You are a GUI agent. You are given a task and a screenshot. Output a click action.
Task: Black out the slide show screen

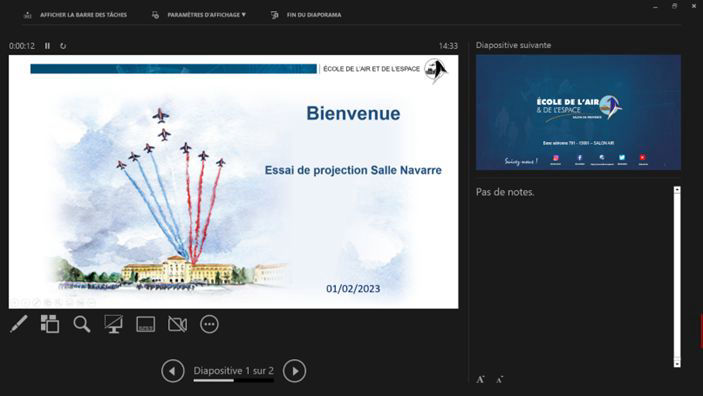coord(113,324)
